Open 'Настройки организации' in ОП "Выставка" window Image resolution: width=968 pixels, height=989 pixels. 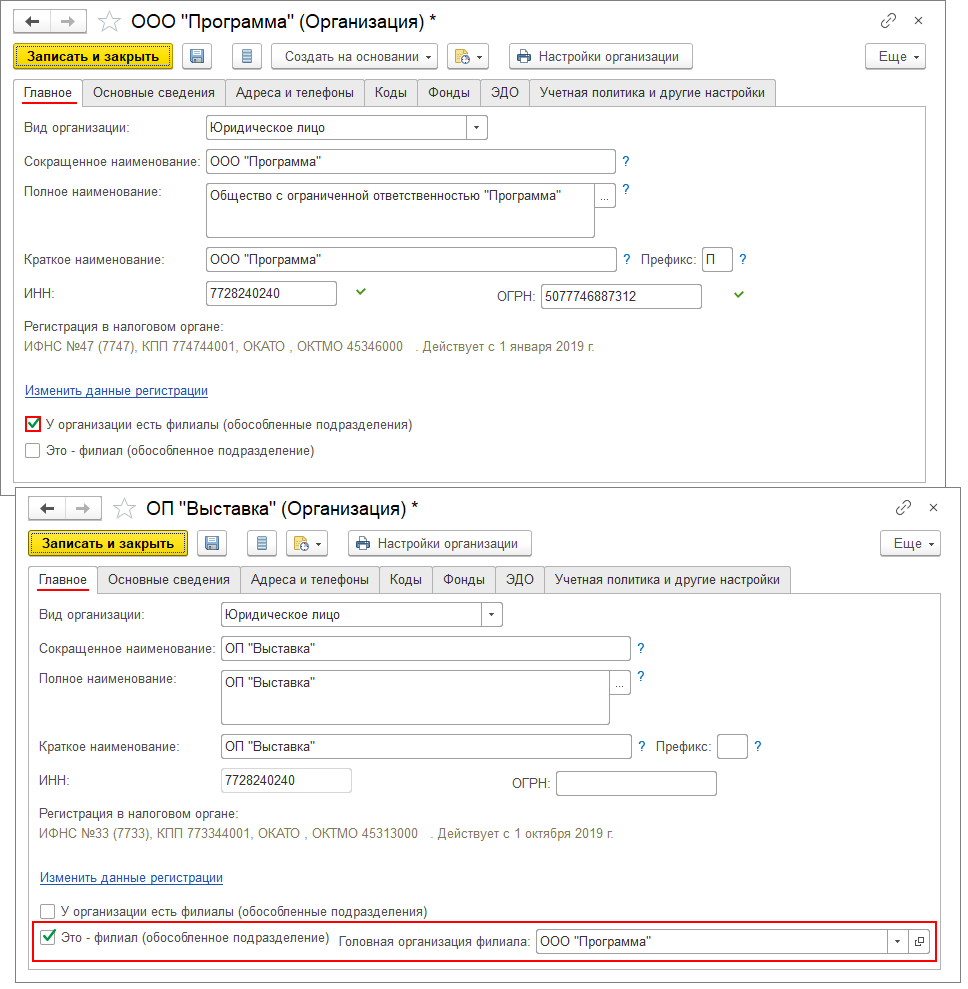coord(440,544)
